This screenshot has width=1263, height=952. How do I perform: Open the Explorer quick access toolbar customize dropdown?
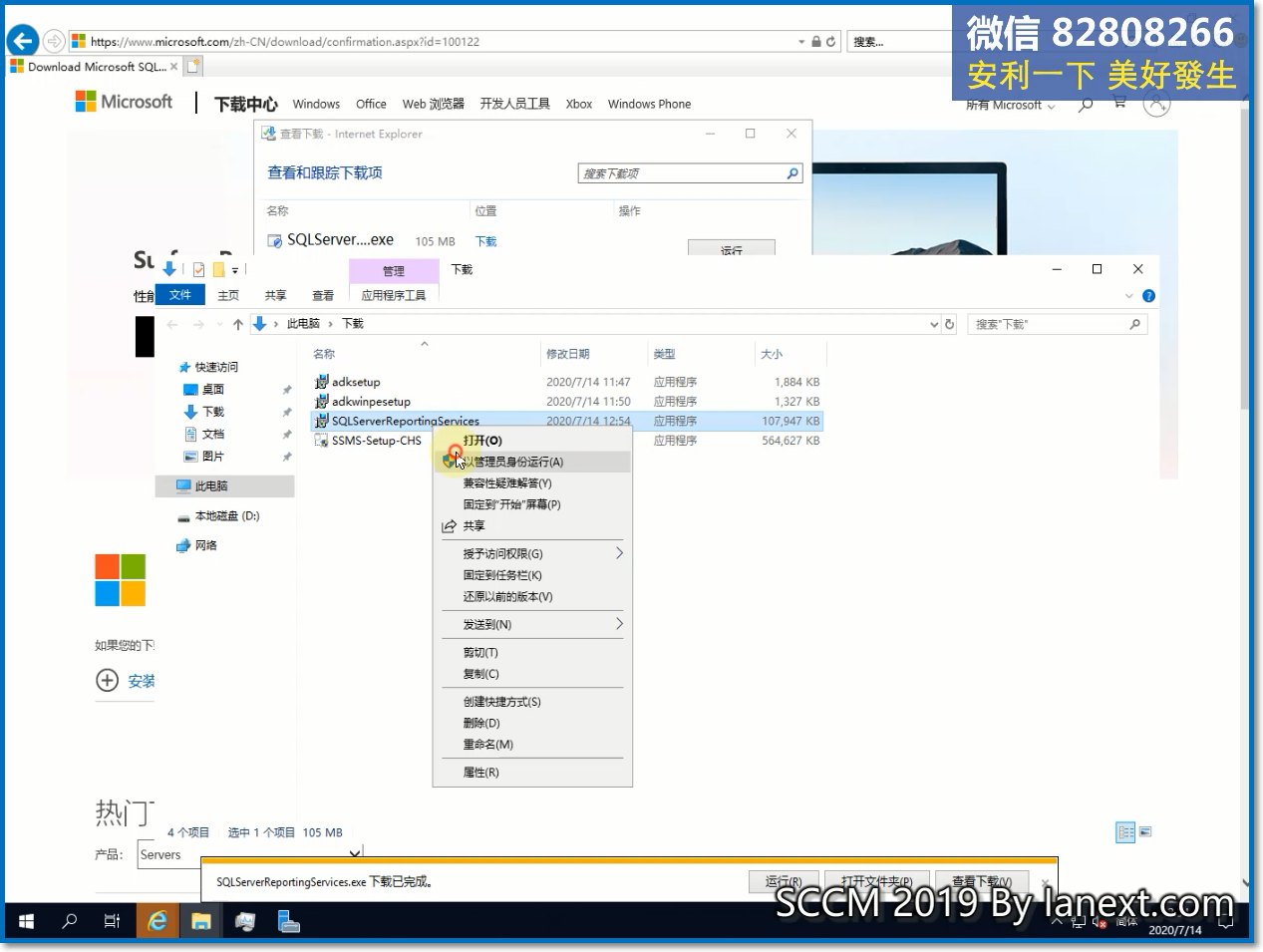235,270
